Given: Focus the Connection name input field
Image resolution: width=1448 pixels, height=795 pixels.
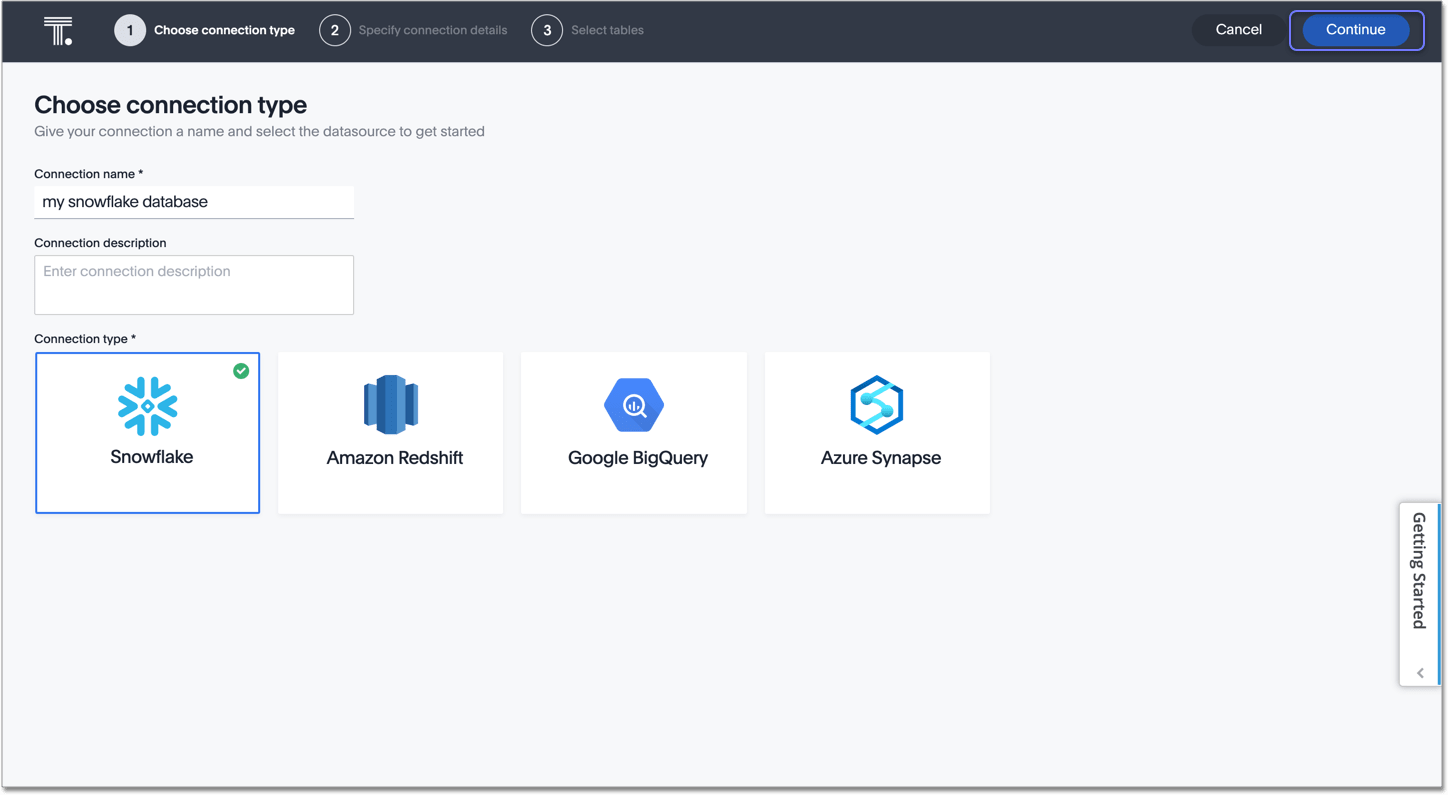Looking at the screenshot, I should pos(194,202).
